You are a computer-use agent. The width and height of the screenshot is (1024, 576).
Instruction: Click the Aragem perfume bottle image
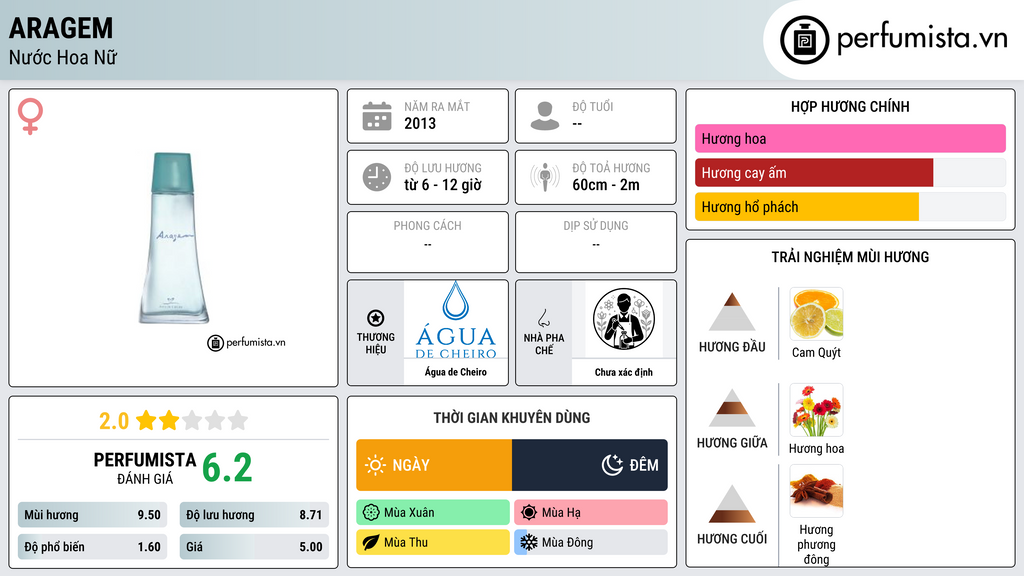(x=174, y=238)
